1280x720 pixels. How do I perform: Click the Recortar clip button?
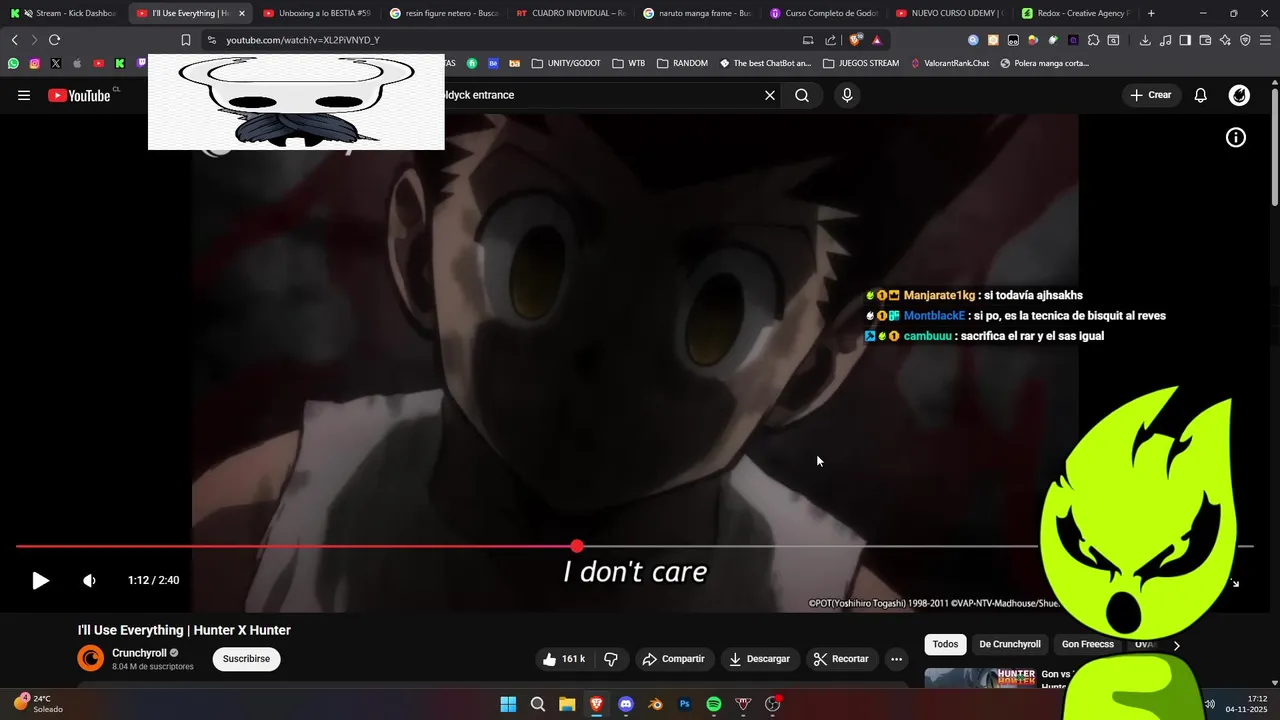click(841, 659)
